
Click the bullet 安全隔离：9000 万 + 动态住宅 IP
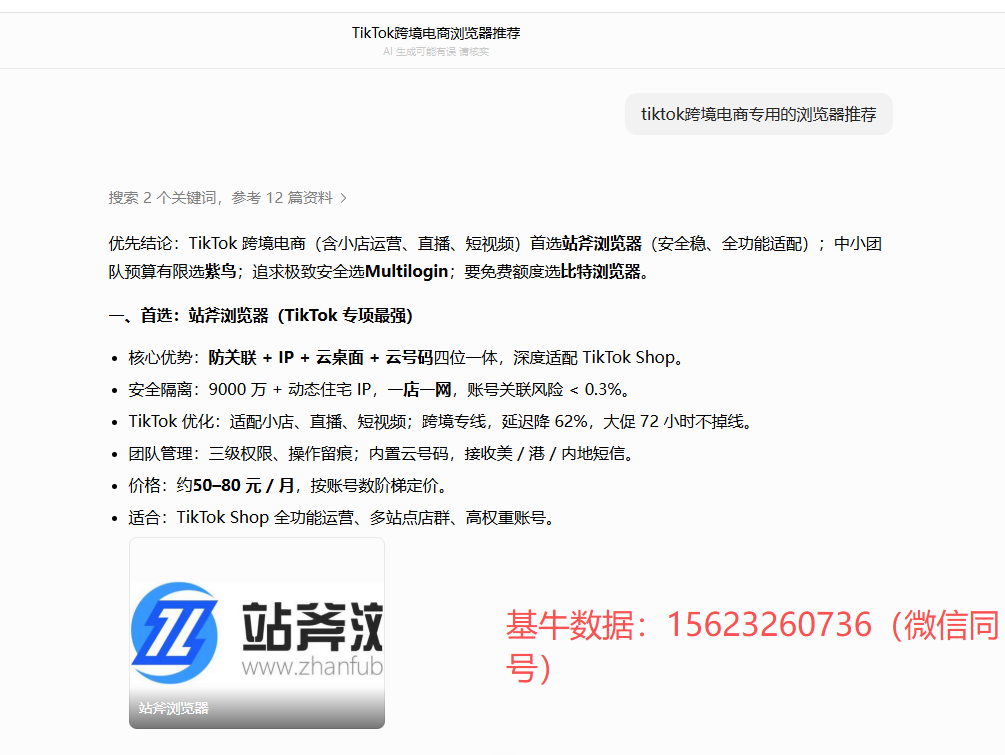[x=380, y=390]
